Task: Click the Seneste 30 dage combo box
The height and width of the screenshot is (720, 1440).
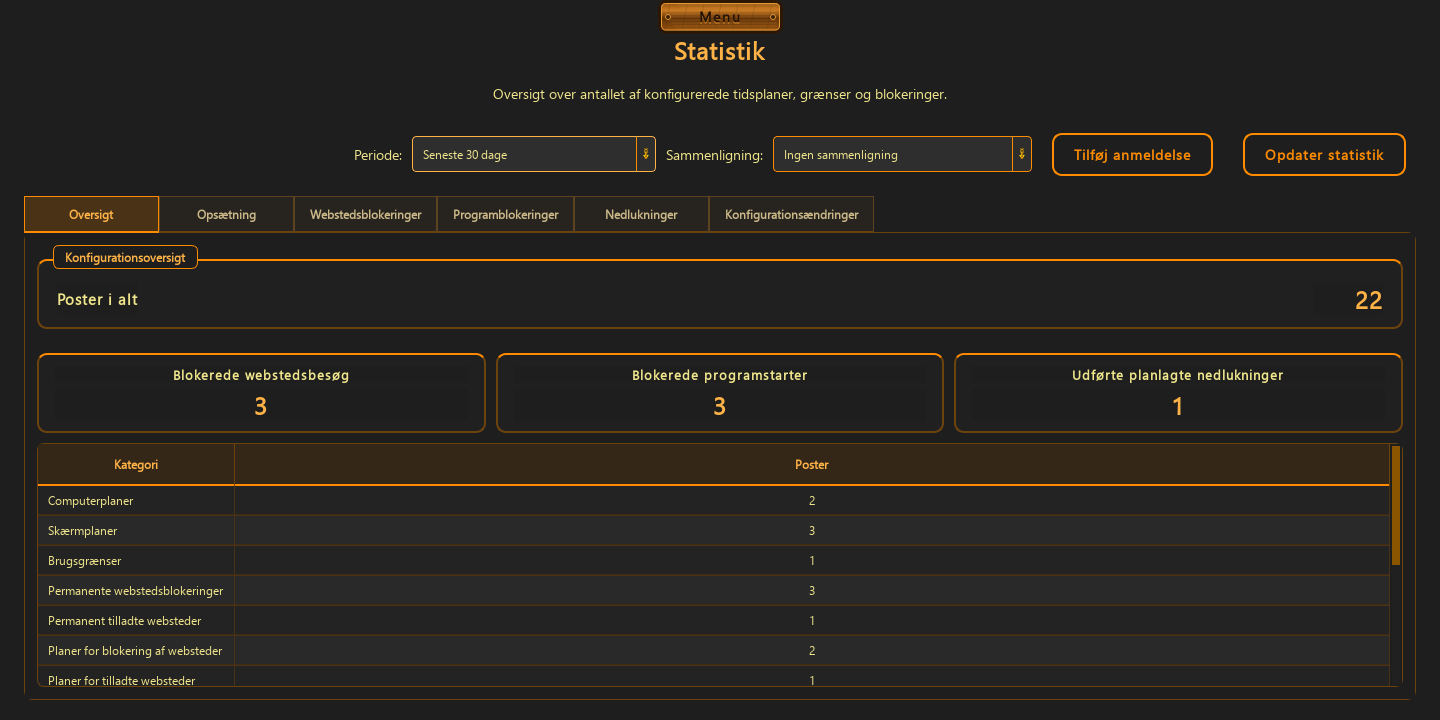Action: (x=534, y=154)
